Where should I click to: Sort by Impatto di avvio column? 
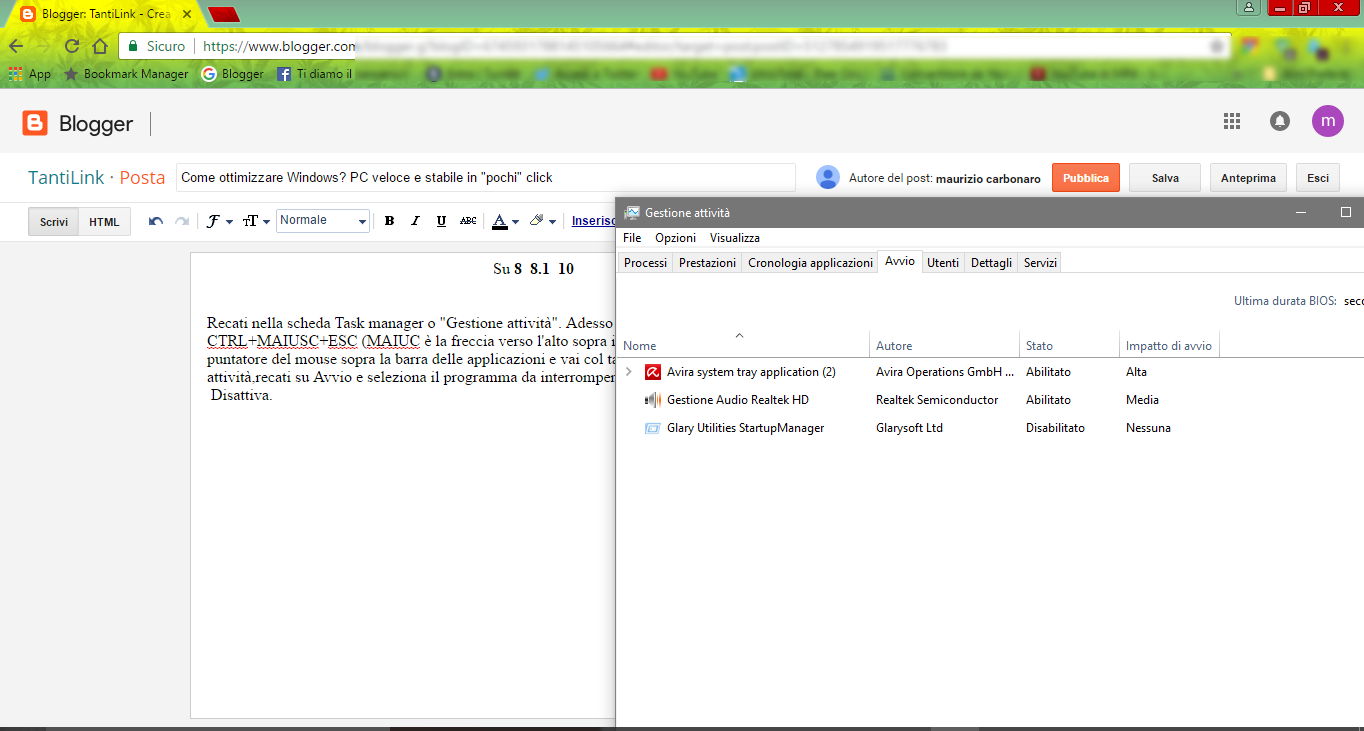pyautogui.click(x=1169, y=343)
